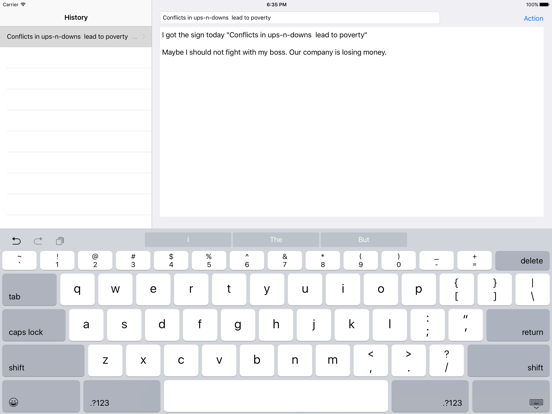Tap the number 0 parenthesis key
Image resolution: width=552 pixels, height=414 pixels.
click(399, 261)
